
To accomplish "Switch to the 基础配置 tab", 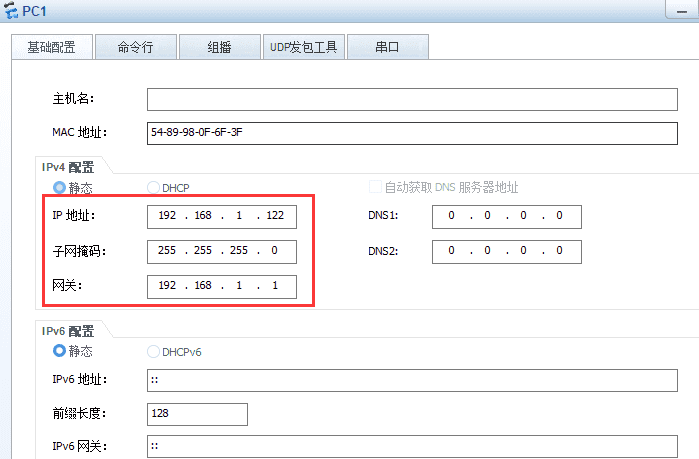I will (x=51, y=47).
